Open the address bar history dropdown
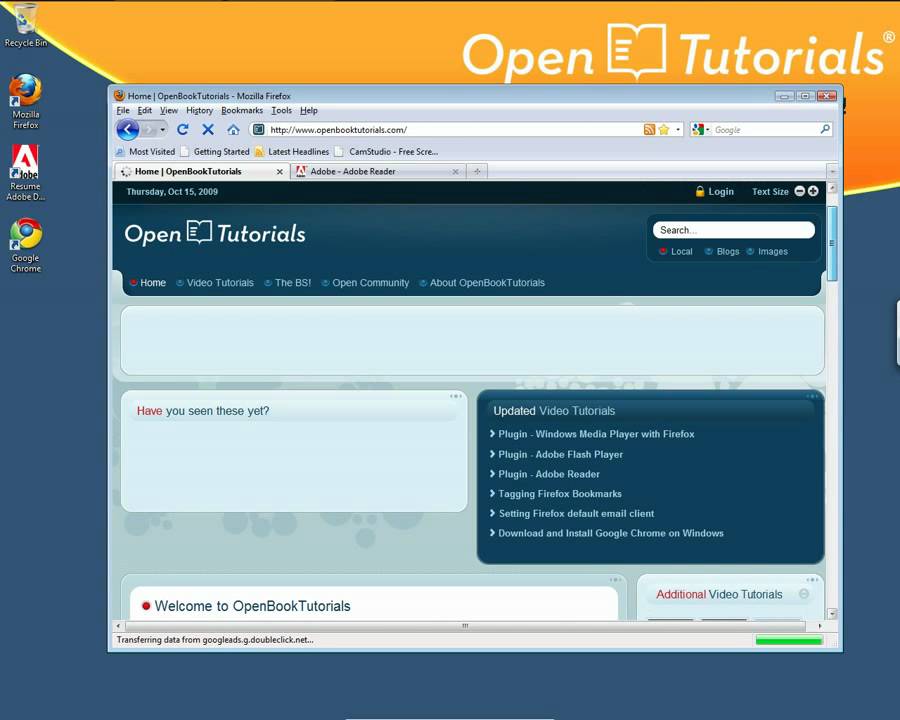 (678, 130)
